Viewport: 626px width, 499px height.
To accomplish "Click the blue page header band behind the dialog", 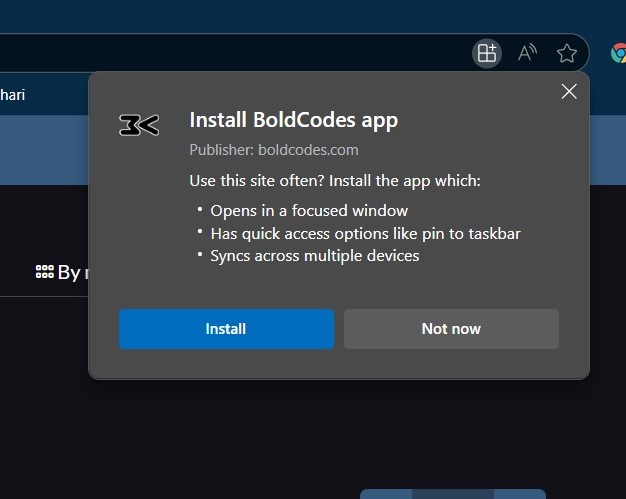I will 44,150.
